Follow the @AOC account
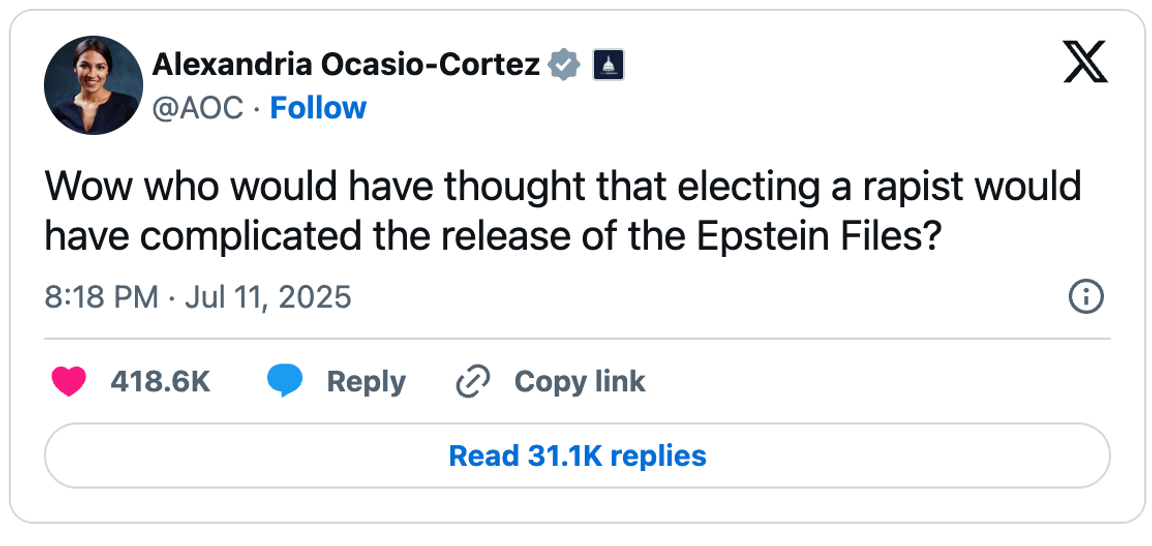The height and width of the screenshot is (546, 1152). pos(318,108)
